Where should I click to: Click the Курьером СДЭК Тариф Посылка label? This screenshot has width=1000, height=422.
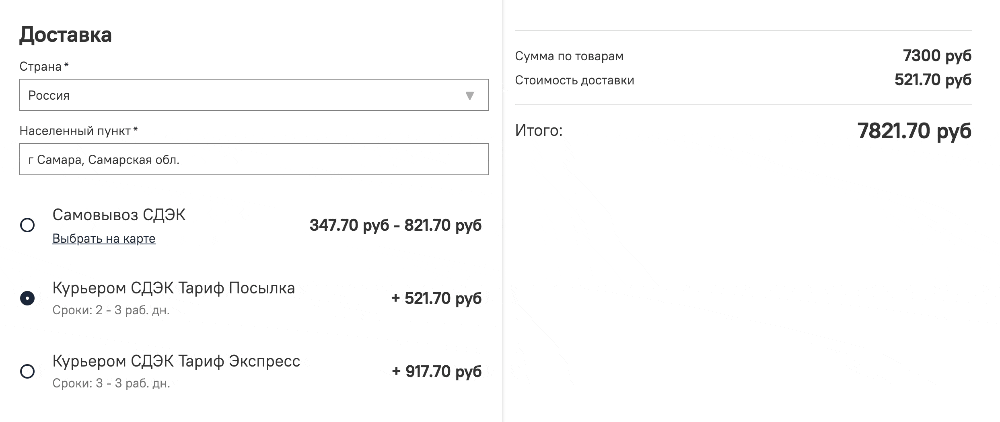[x=174, y=288]
